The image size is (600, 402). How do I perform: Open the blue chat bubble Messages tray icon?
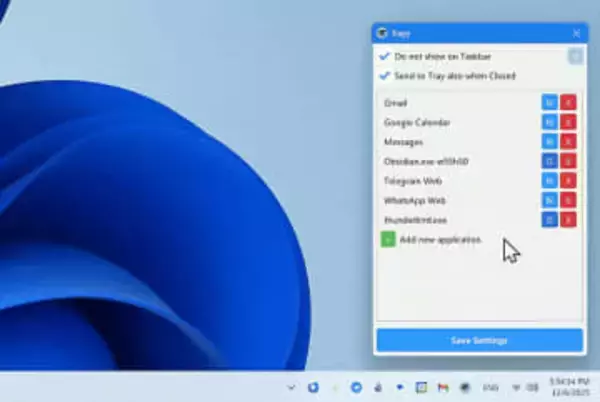click(400, 387)
